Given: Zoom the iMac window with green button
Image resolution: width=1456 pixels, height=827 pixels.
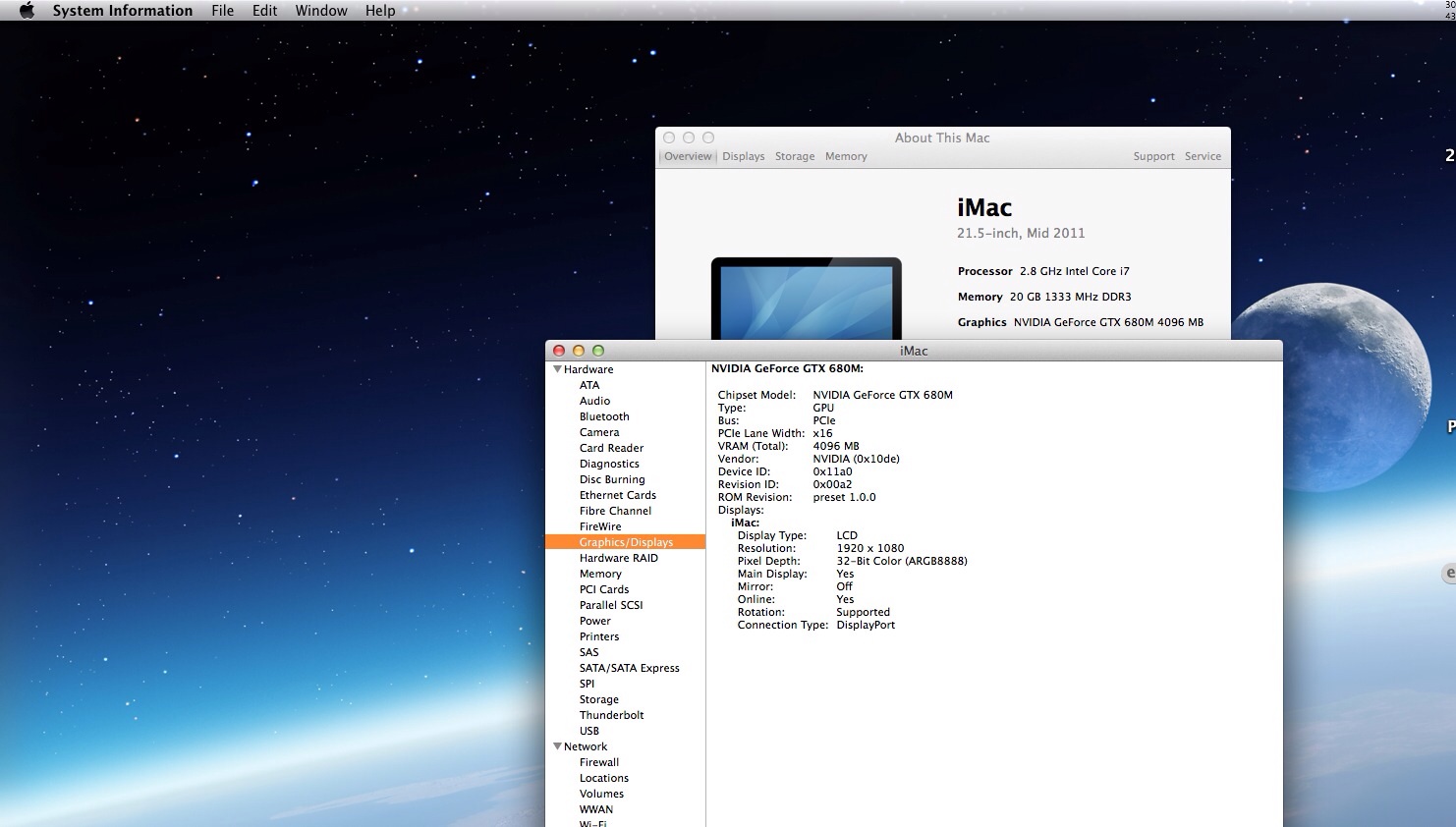Looking at the screenshot, I should [x=598, y=351].
